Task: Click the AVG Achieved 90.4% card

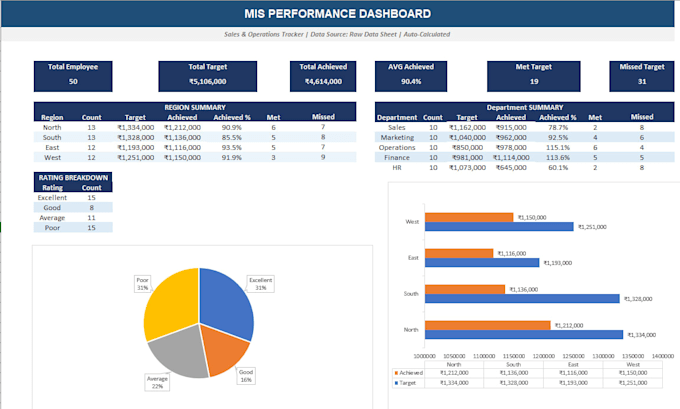Action: (x=411, y=76)
